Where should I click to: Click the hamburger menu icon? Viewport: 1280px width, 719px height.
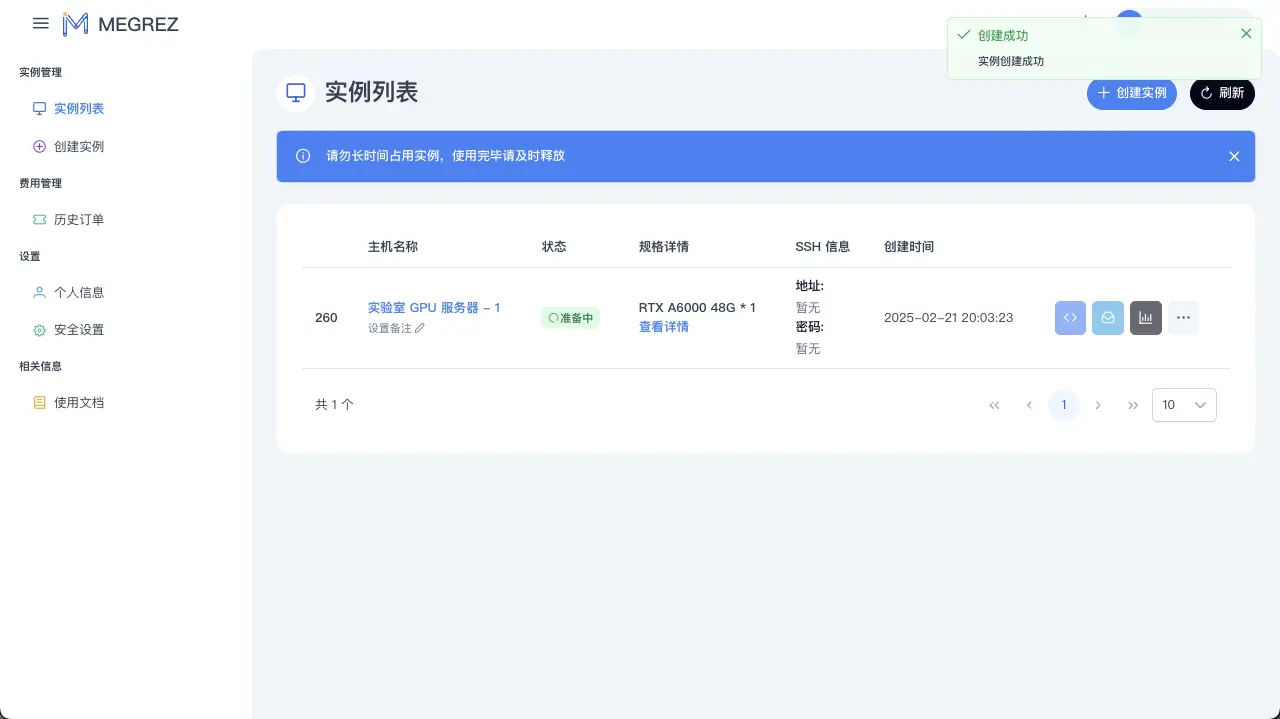(41, 23)
